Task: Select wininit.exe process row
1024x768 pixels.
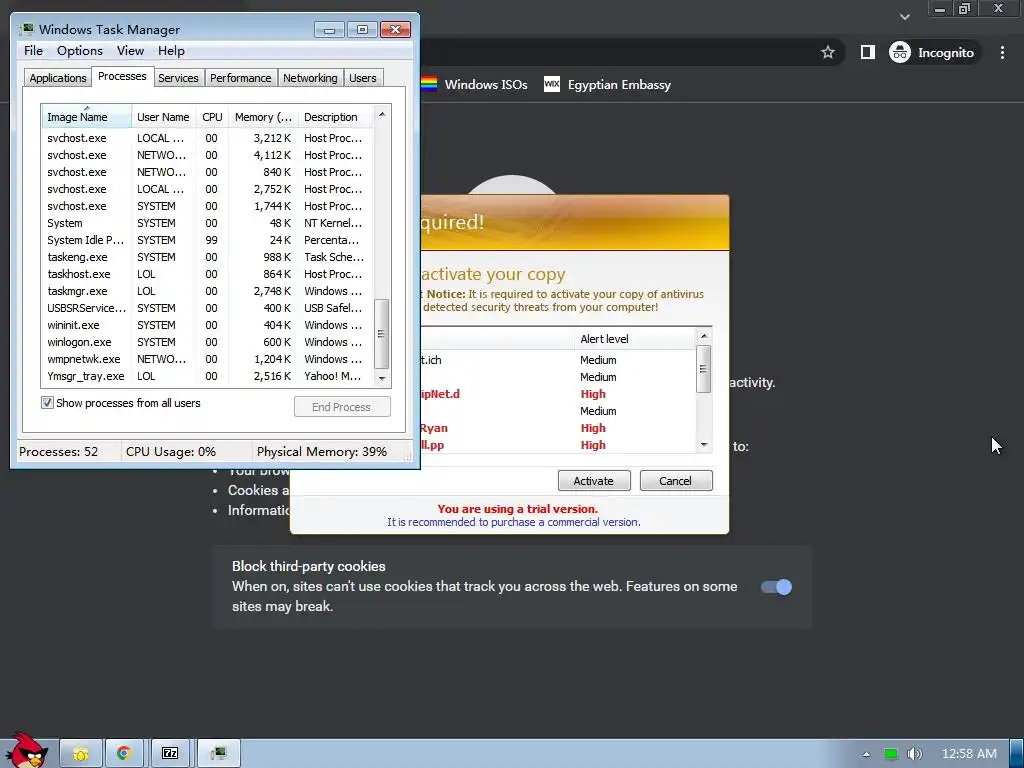Action: point(206,325)
